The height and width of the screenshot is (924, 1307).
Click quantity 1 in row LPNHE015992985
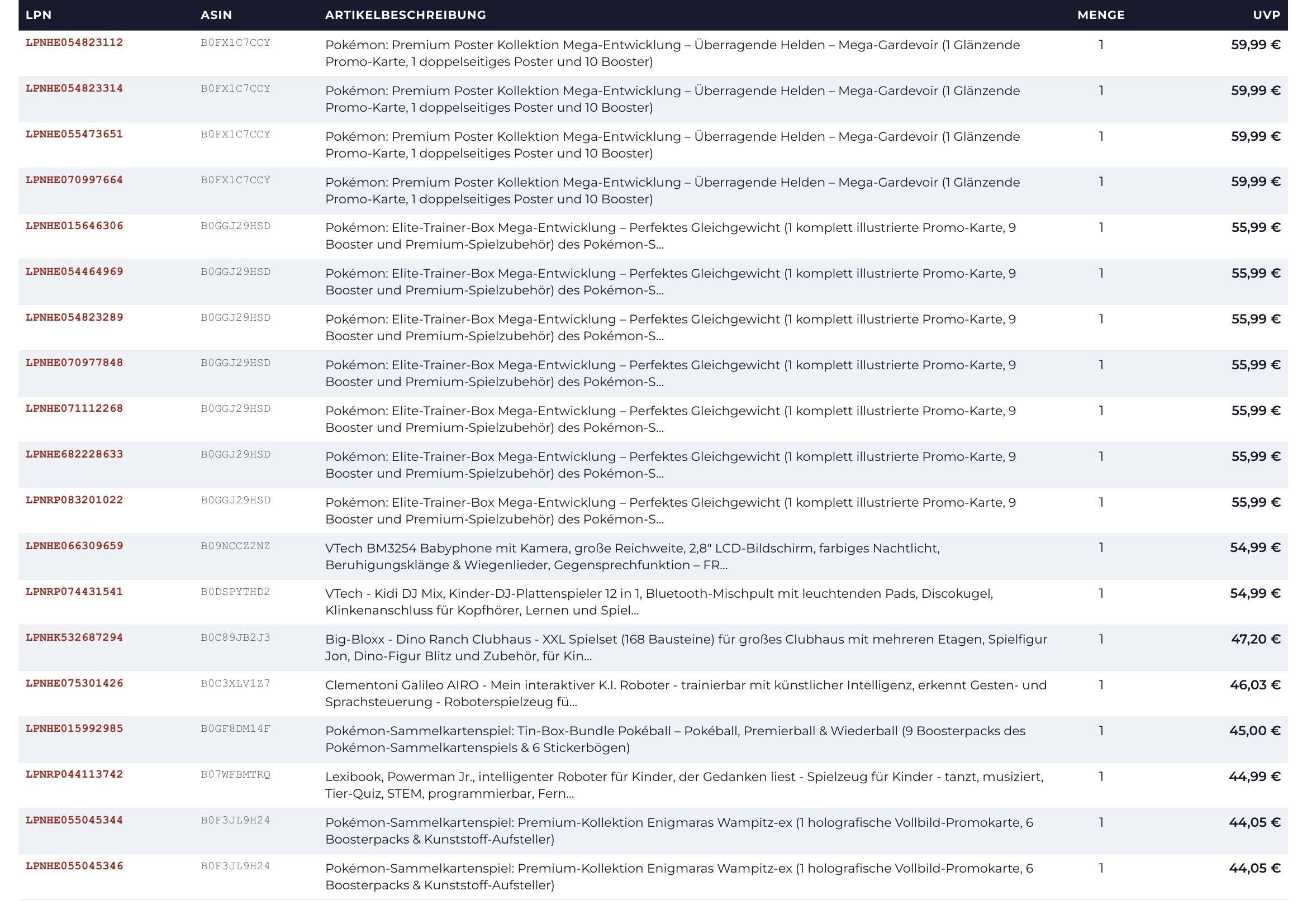[x=1101, y=730]
